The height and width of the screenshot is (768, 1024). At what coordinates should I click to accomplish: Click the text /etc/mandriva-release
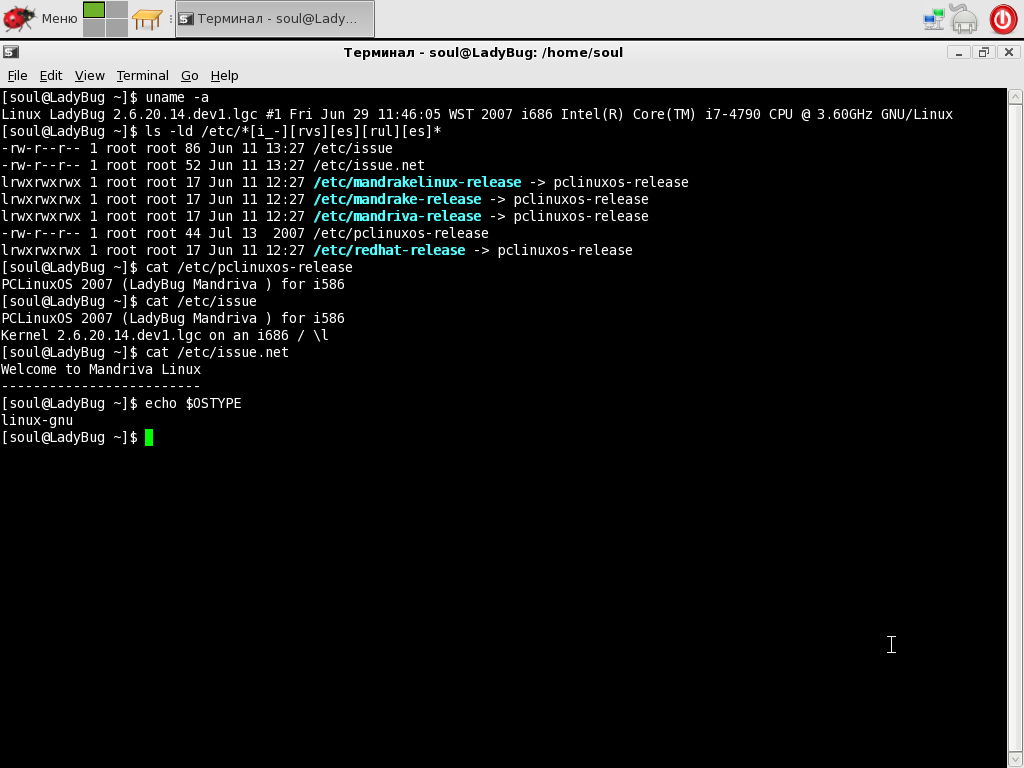coord(397,216)
